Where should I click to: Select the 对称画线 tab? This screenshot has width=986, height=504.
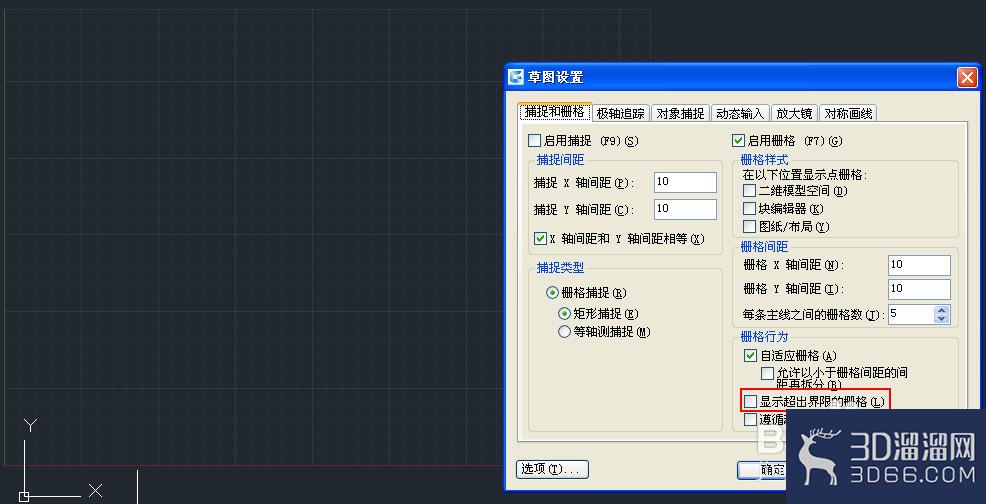pyautogui.click(x=848, y=114)
